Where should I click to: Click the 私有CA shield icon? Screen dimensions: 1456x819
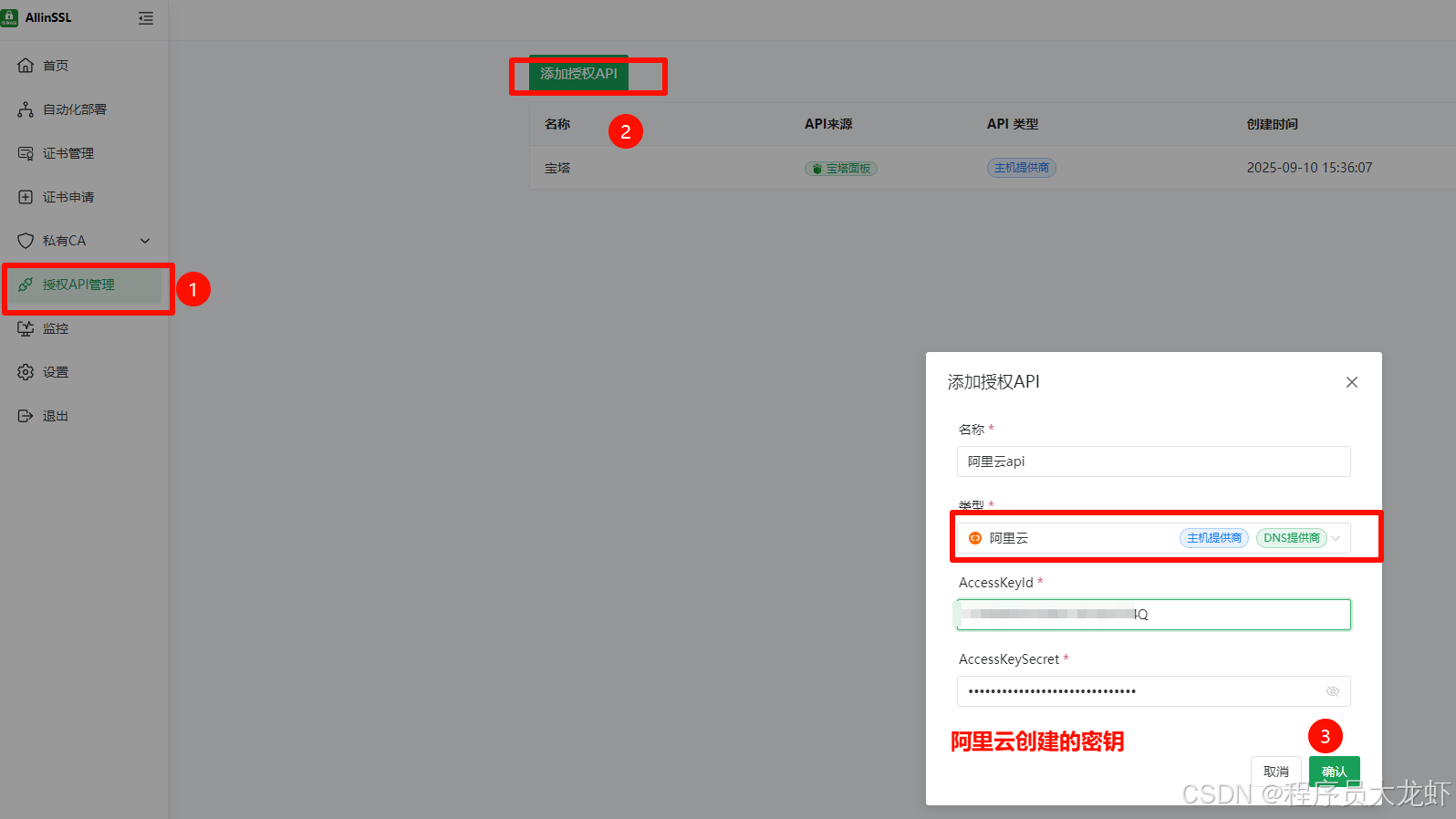click(x=26, y=241)
